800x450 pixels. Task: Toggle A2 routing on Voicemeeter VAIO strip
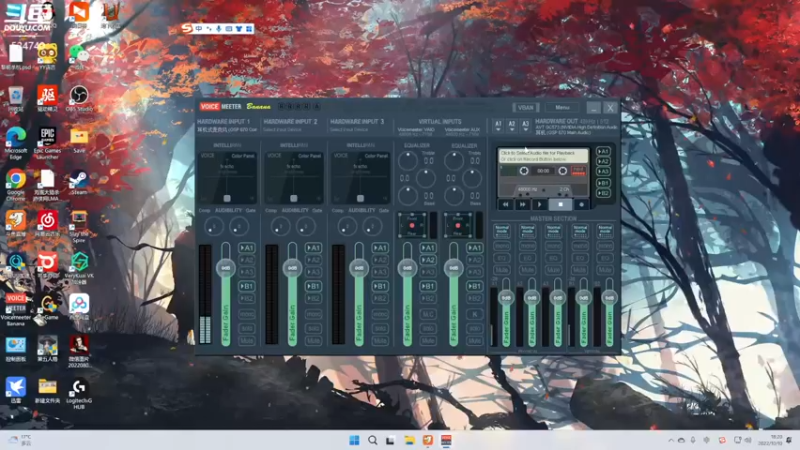coord(428,260)
